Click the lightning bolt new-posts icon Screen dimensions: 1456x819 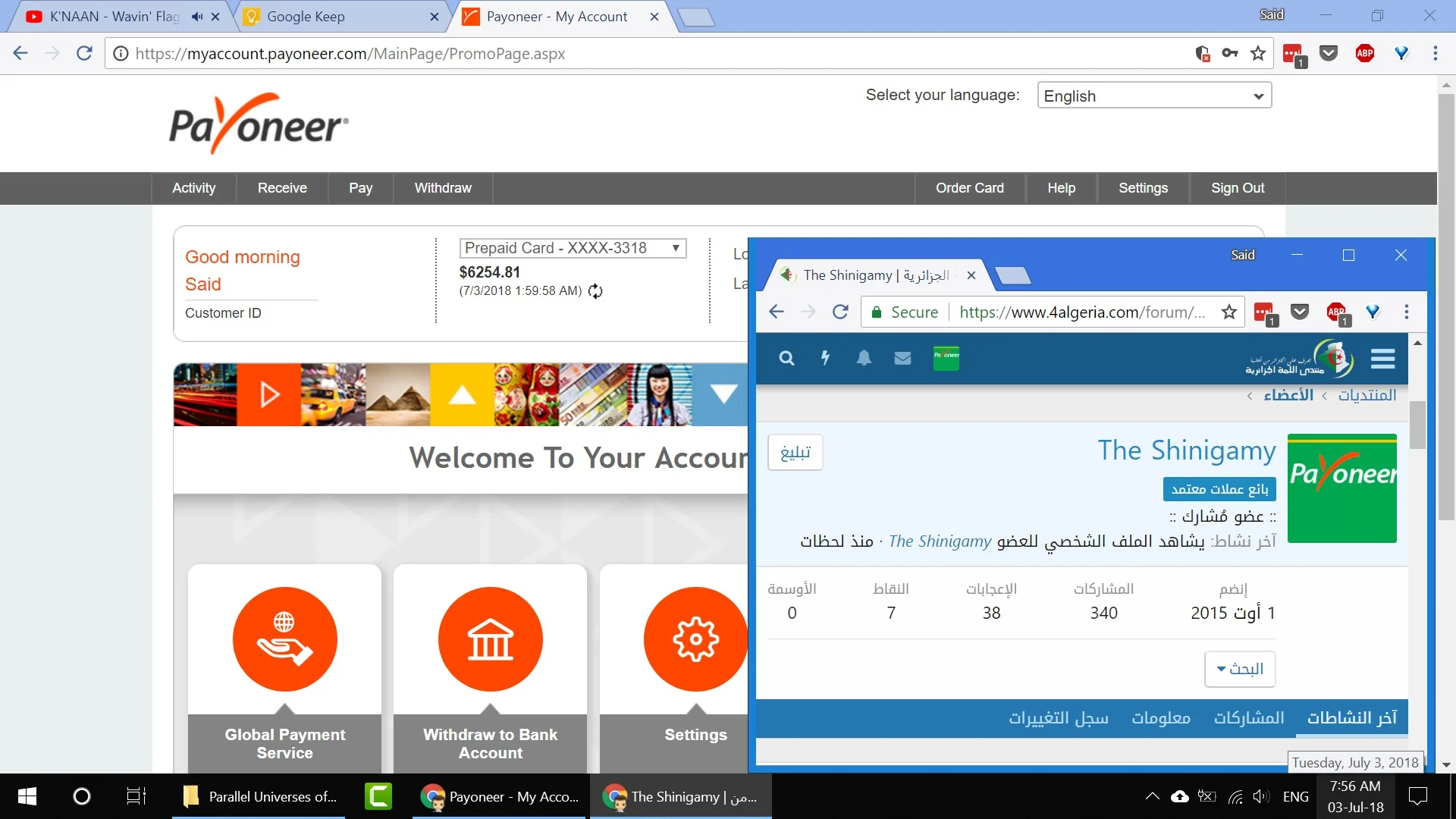tap(825, 358)
